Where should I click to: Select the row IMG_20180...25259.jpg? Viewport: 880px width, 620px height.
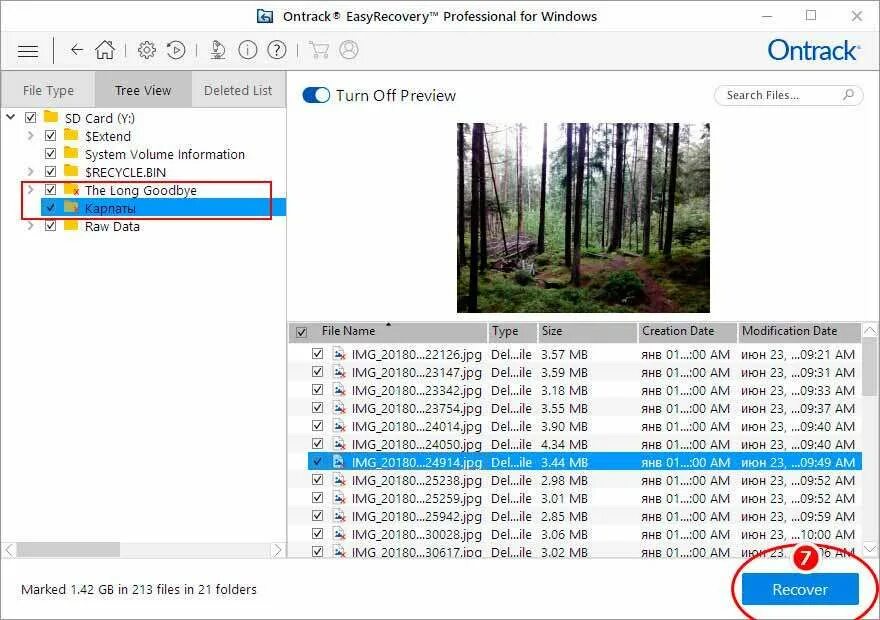pyautogui.click(x=584, y=498)
